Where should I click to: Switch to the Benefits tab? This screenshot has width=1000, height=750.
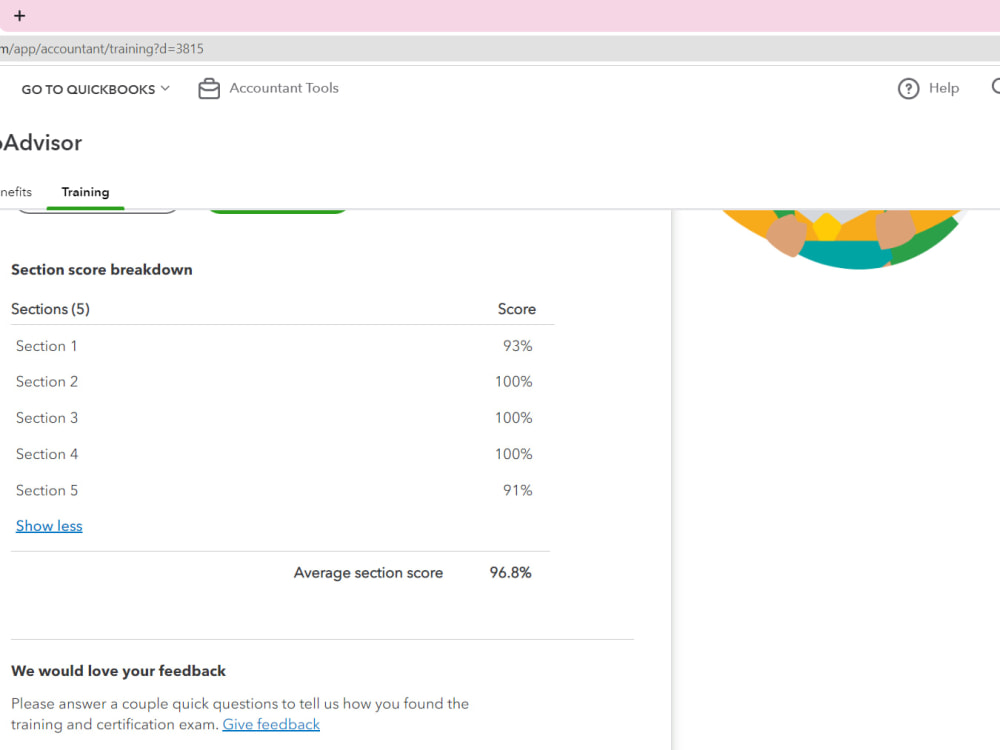click(x=16, y=192)
